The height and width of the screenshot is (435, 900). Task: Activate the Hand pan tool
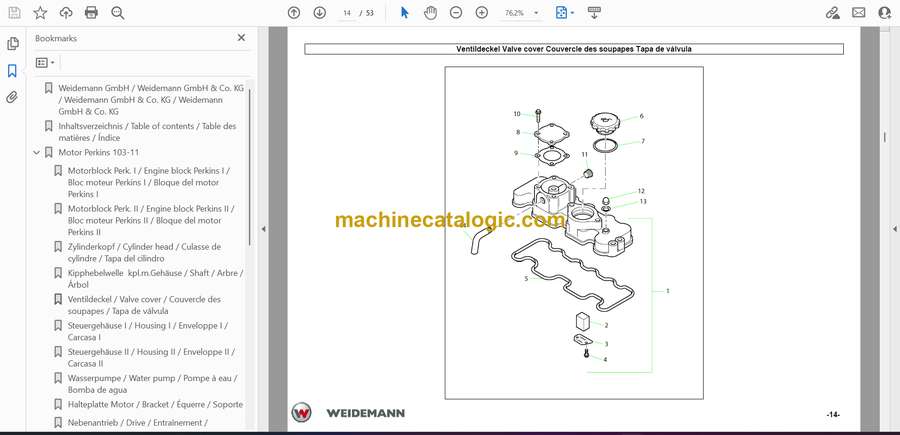[430, 13]
